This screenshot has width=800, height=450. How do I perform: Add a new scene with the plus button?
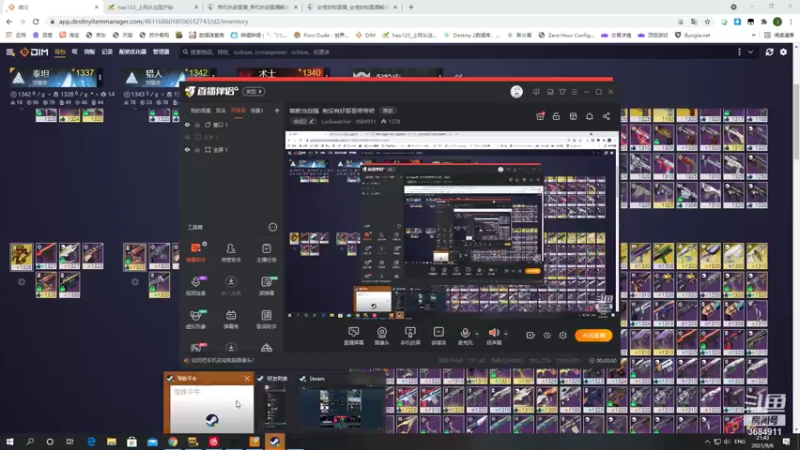[277, 110]
